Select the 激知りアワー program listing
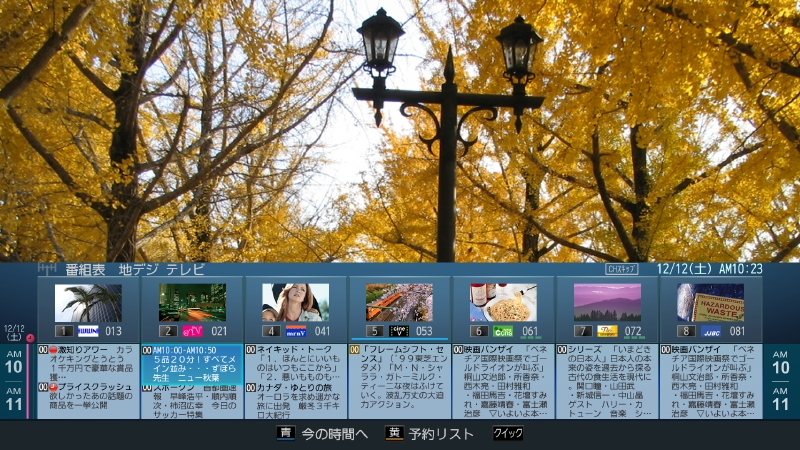800x450 pixels. pos(88,363)
